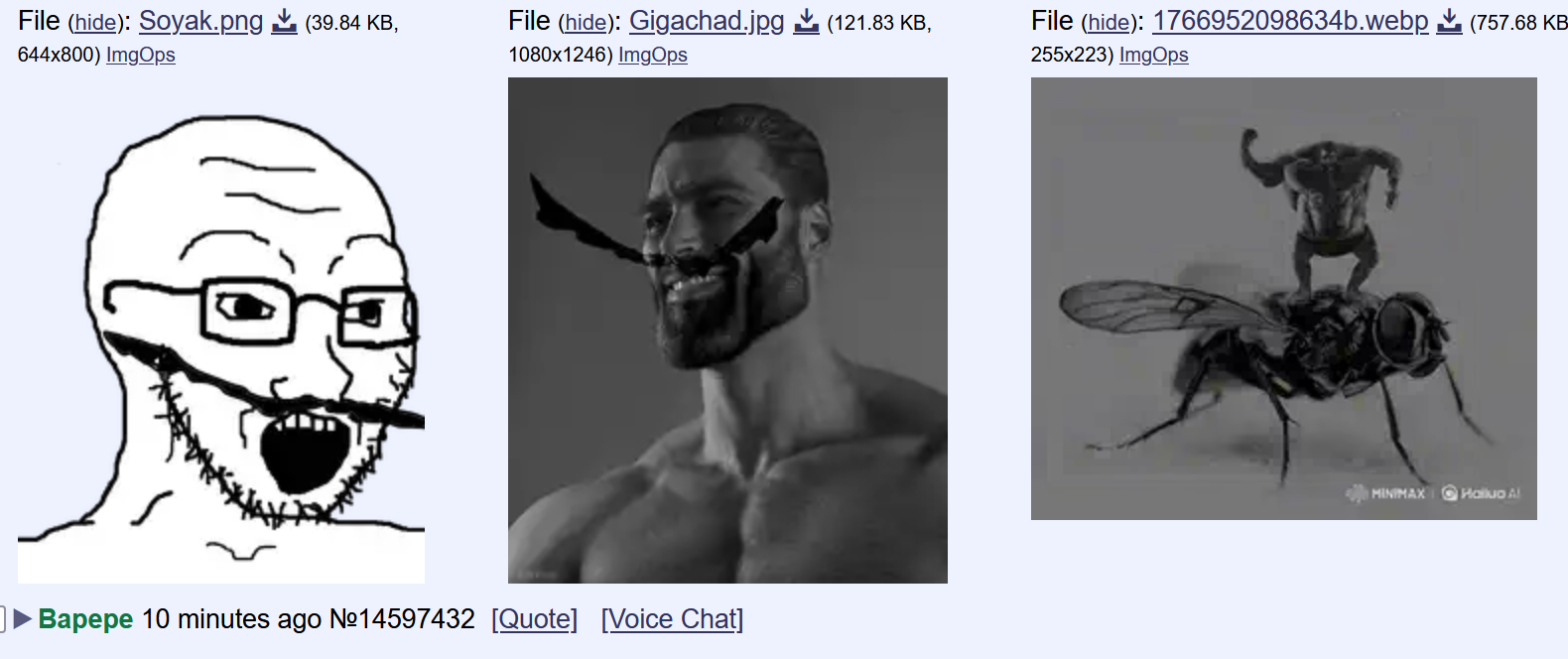Click the download icon next to Gigachad.jpg
Viewport: 1568px width, 659px height.
pos(807,21)
